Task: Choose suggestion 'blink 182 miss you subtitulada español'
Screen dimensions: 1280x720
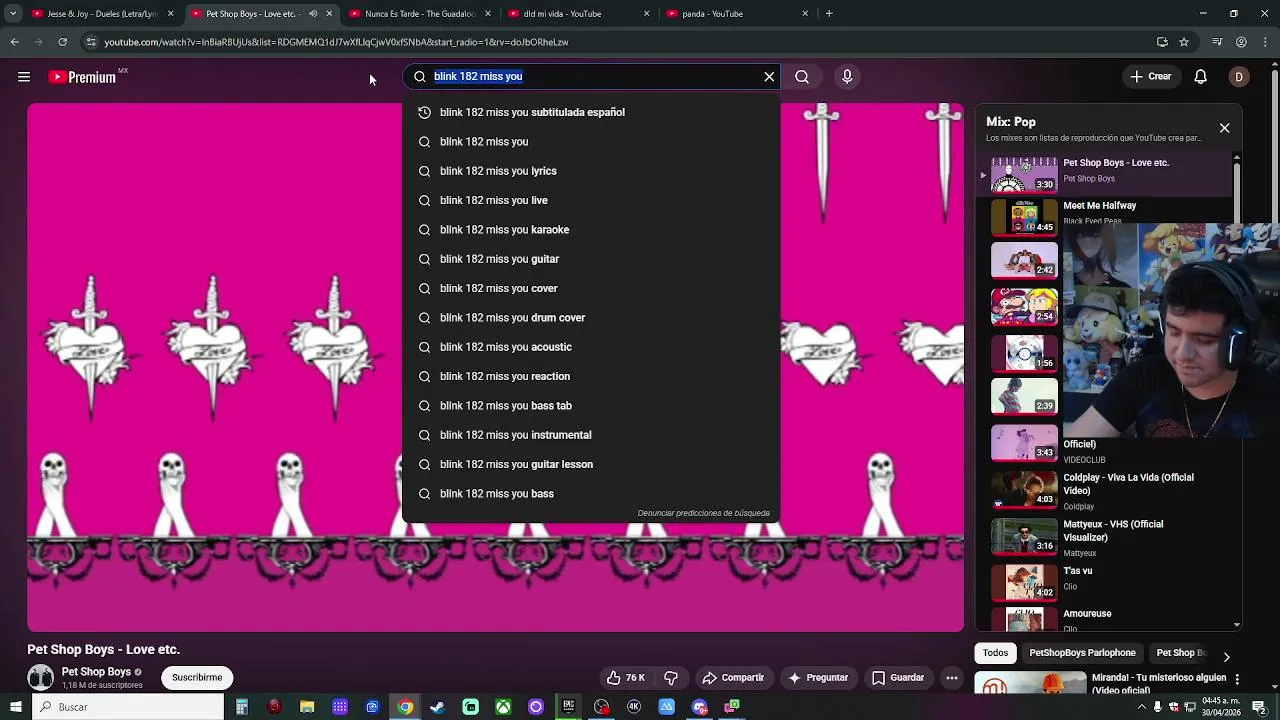Action: coord(591,112)
